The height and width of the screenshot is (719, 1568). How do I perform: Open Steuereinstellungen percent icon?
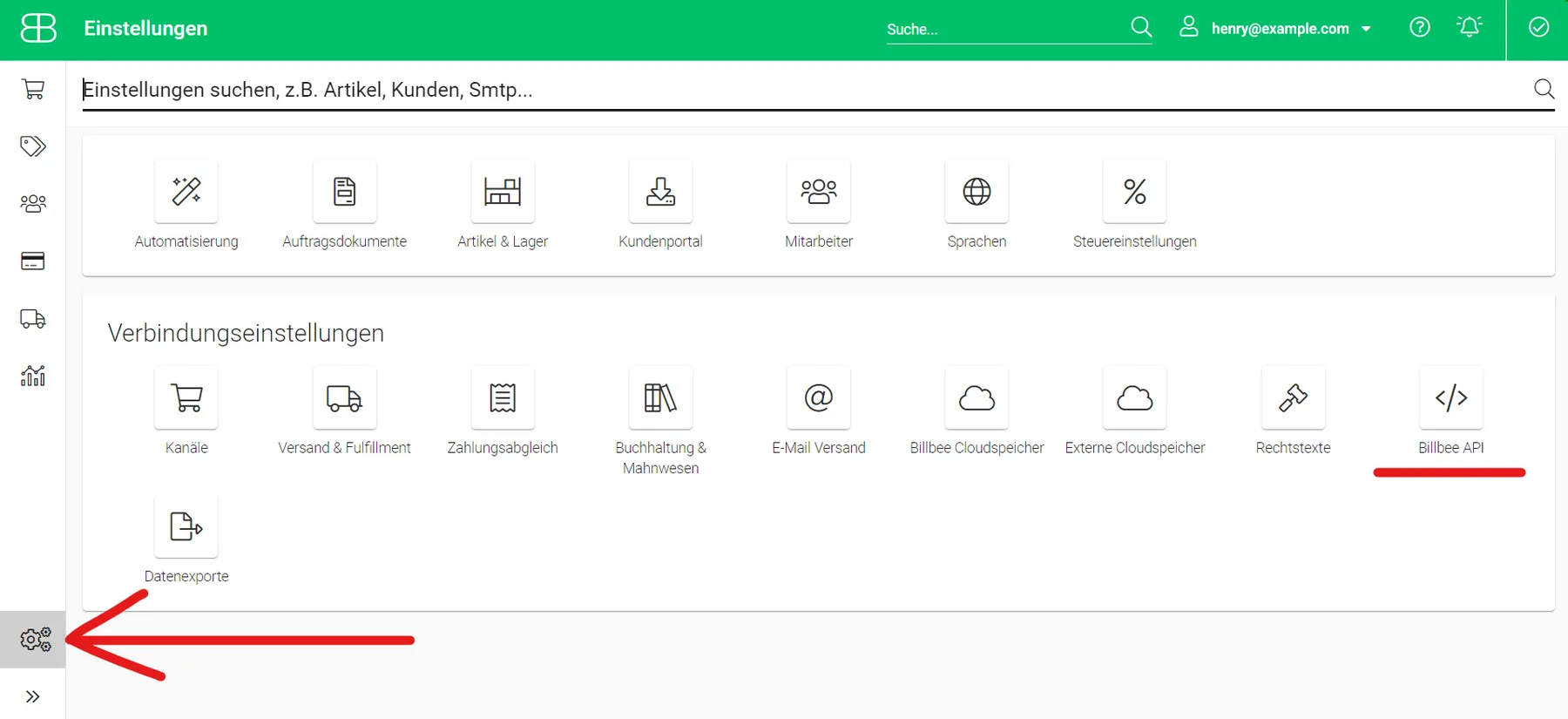(1134, 192)
